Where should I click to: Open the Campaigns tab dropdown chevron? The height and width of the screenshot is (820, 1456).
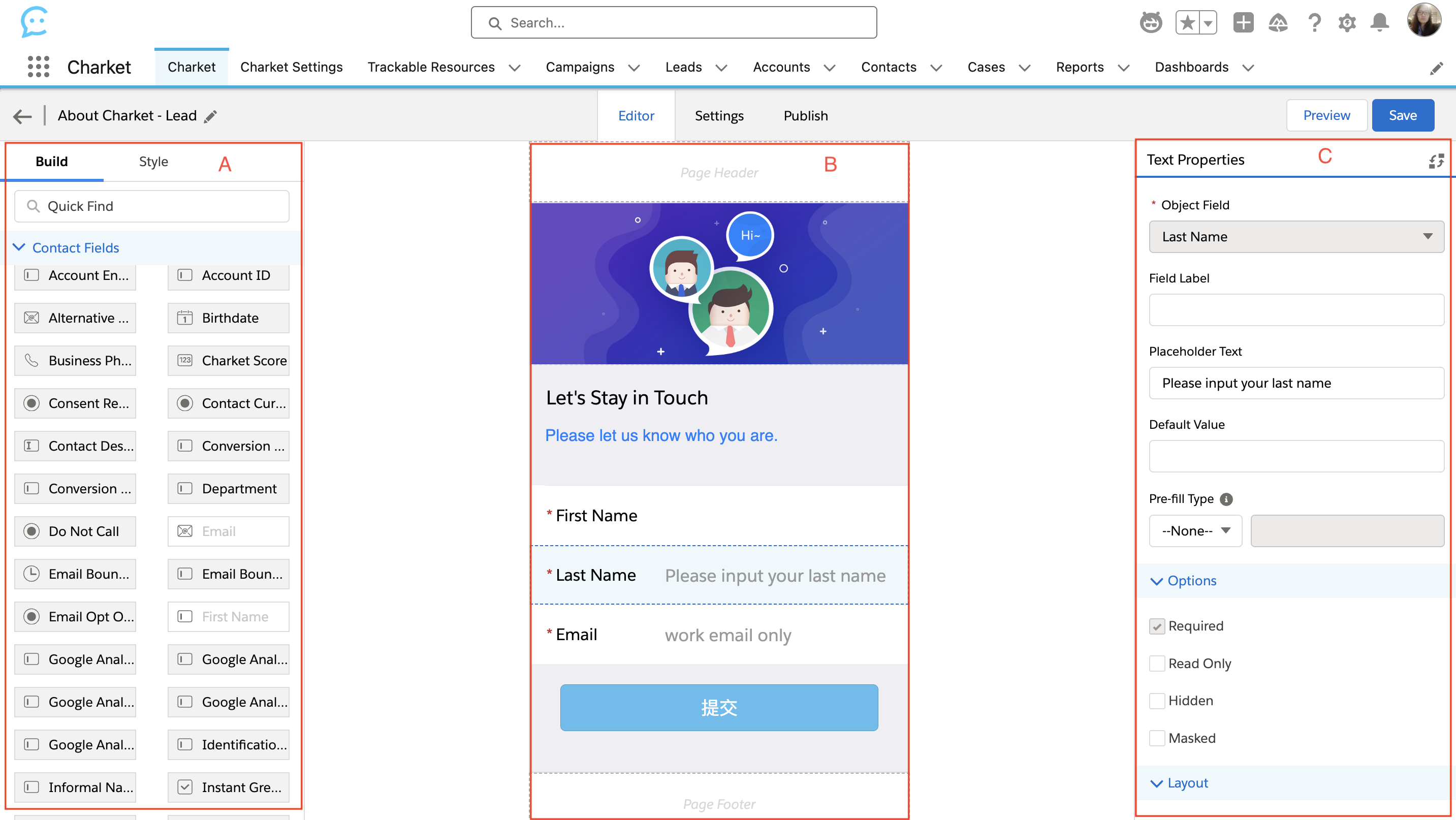point(634,68)
